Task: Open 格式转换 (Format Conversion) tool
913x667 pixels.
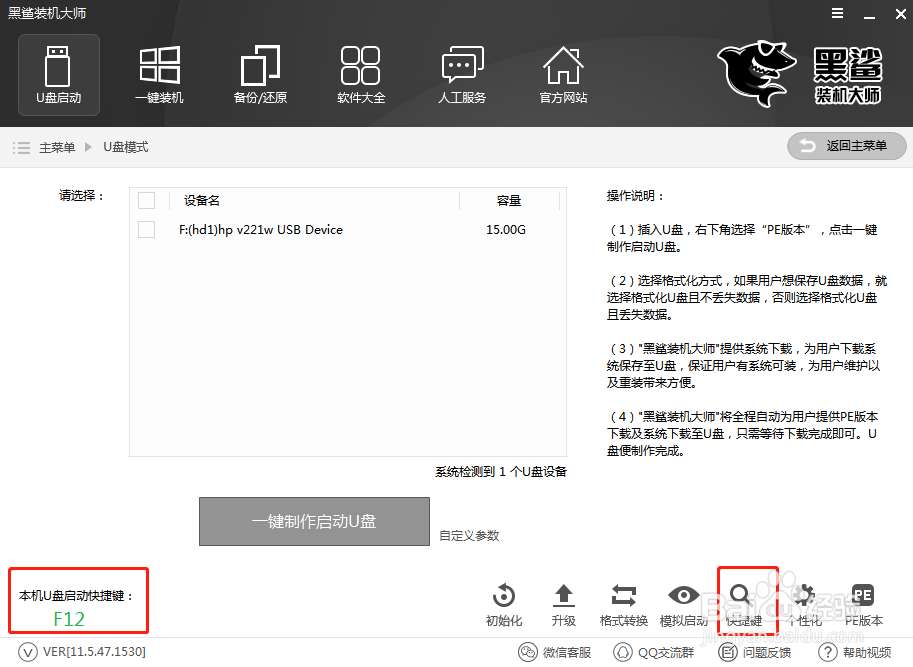Action: [x=624, y=600]
